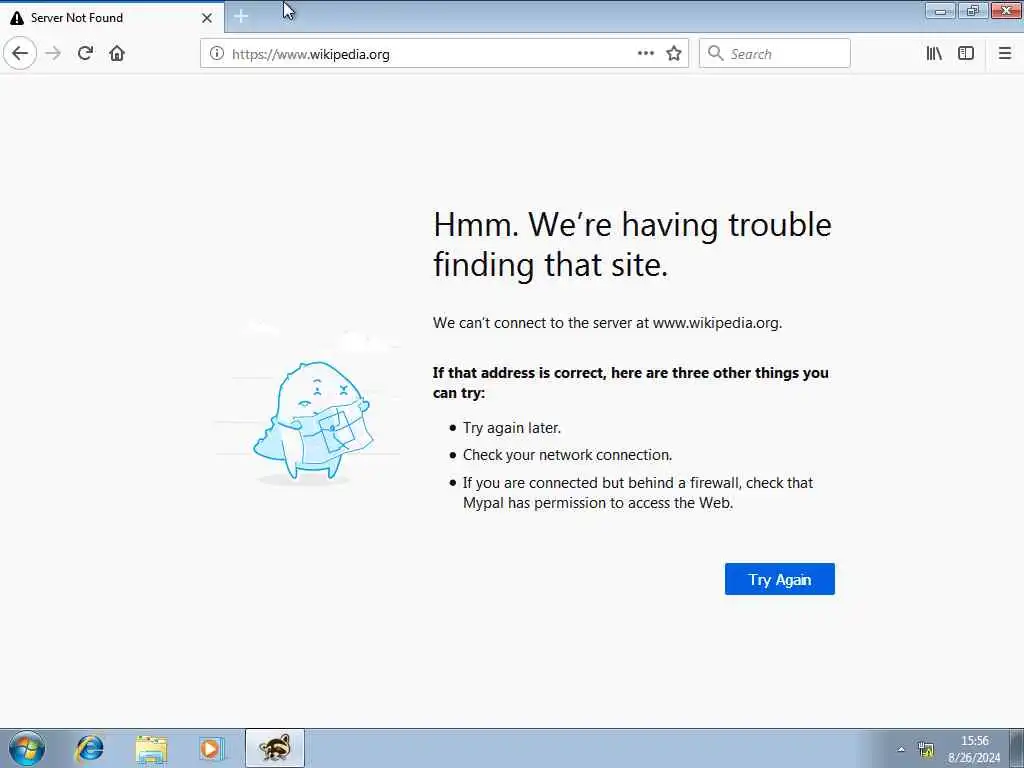Click 'Check your network connection.' text
Screen dimensions: 1024x768
pyautogui.click(x=568, y=455)
